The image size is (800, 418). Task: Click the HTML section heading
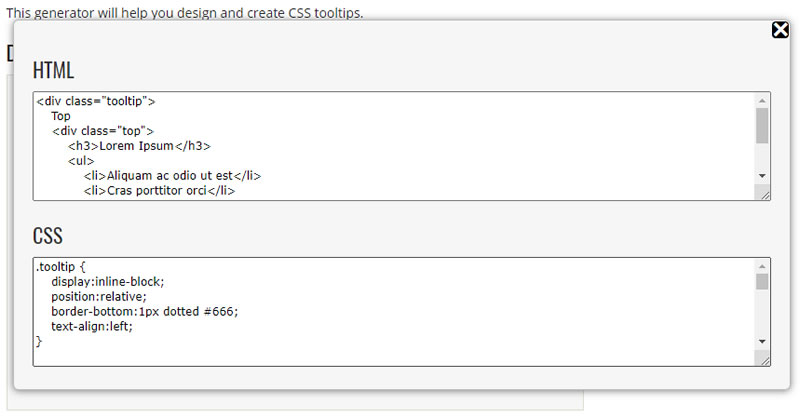pos(53,71)
